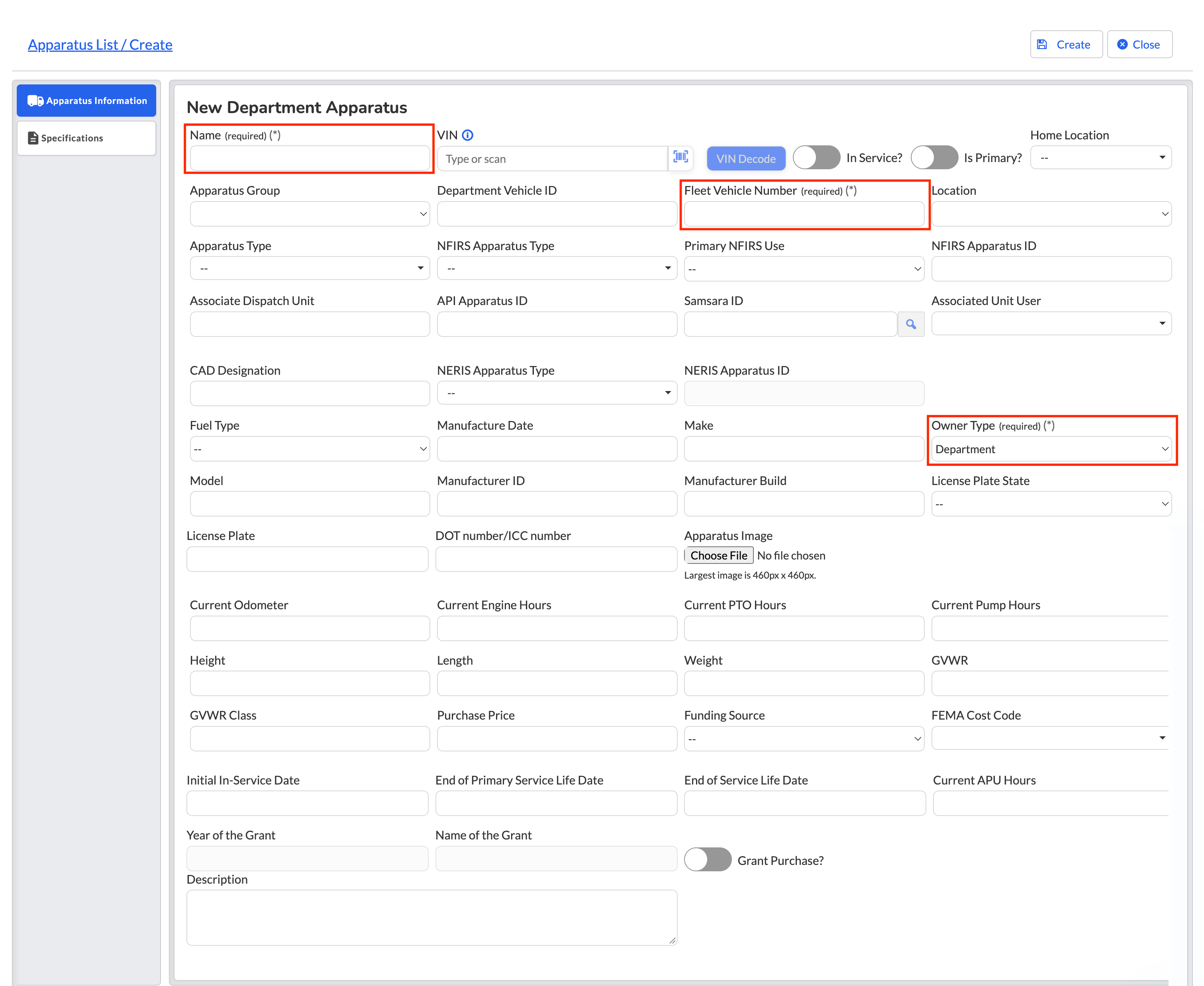Select the Apparatus Information tab
1204x986 pixels.
coord(86,100)
